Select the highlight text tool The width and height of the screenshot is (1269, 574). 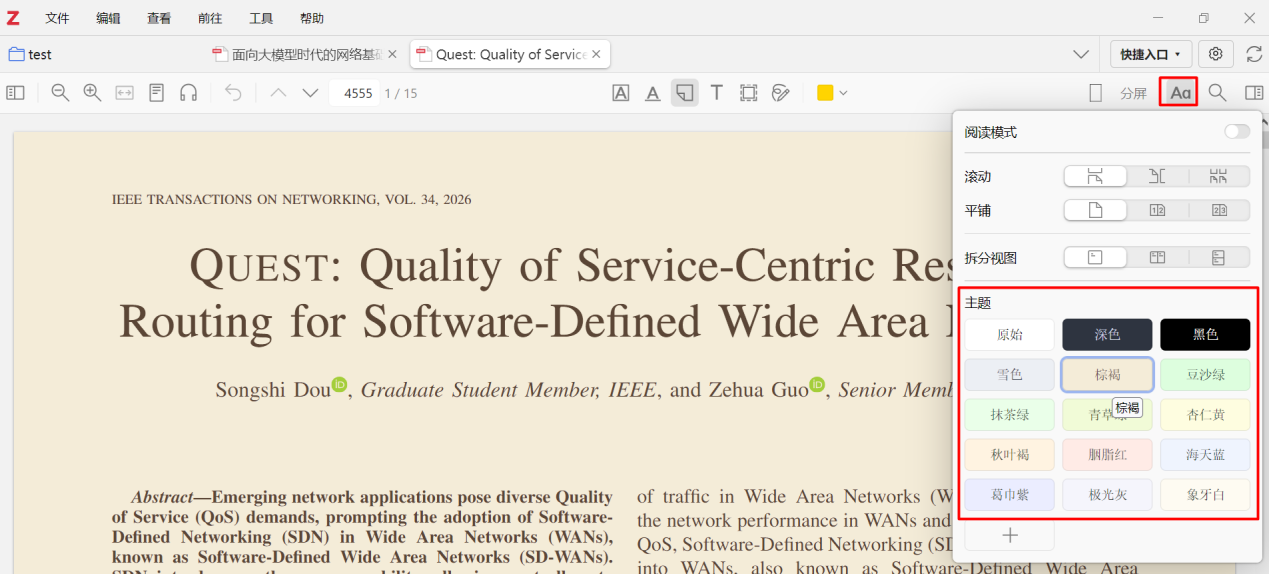(621, 93)
